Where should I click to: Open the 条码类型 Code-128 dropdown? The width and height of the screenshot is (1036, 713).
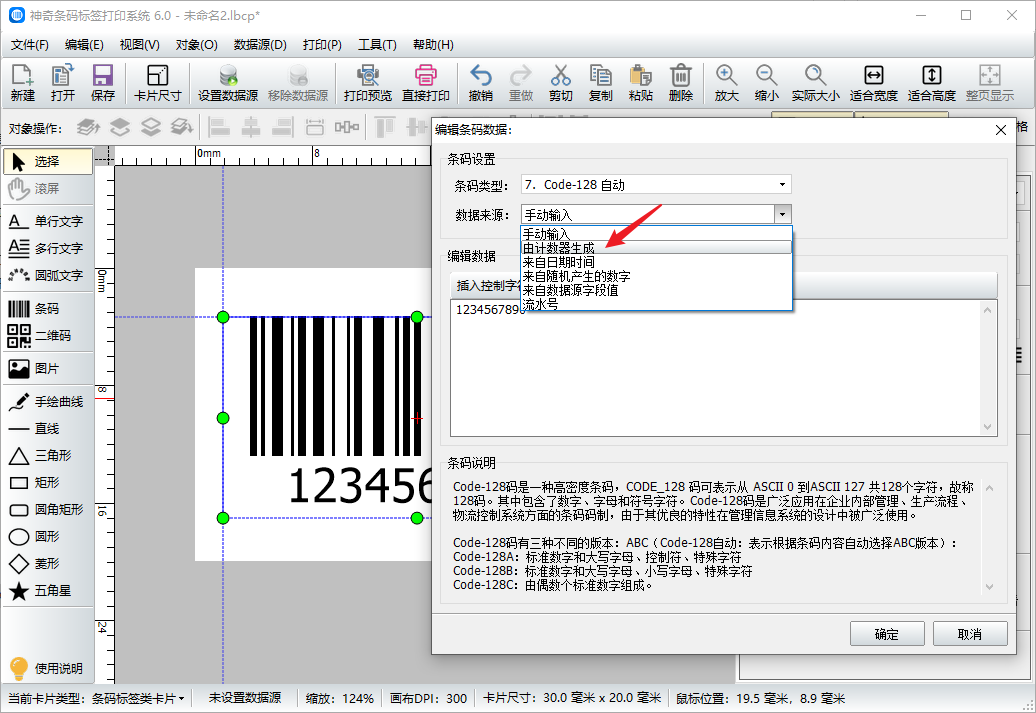[x=656, y=185]
